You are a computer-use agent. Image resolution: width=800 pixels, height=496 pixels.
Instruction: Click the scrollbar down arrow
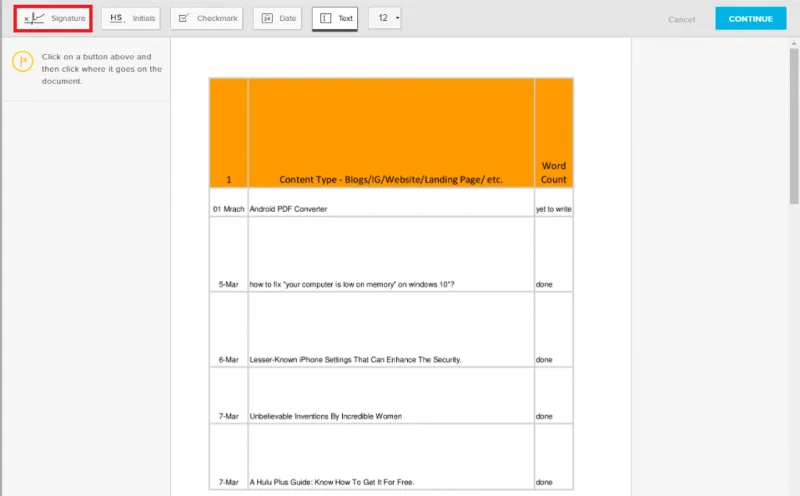794,490
